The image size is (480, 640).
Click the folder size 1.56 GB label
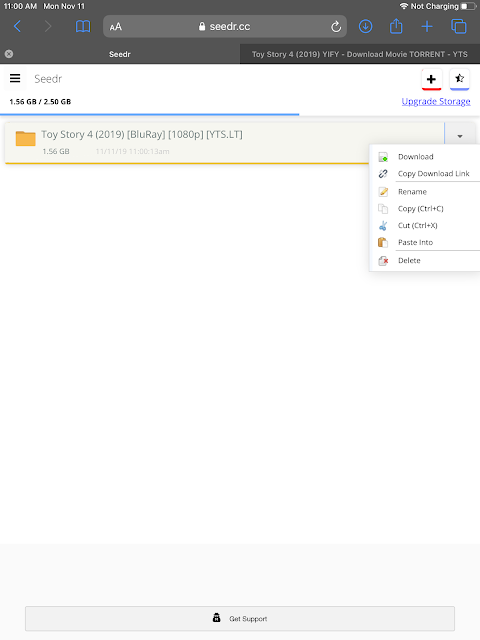(x=56, y=151)
